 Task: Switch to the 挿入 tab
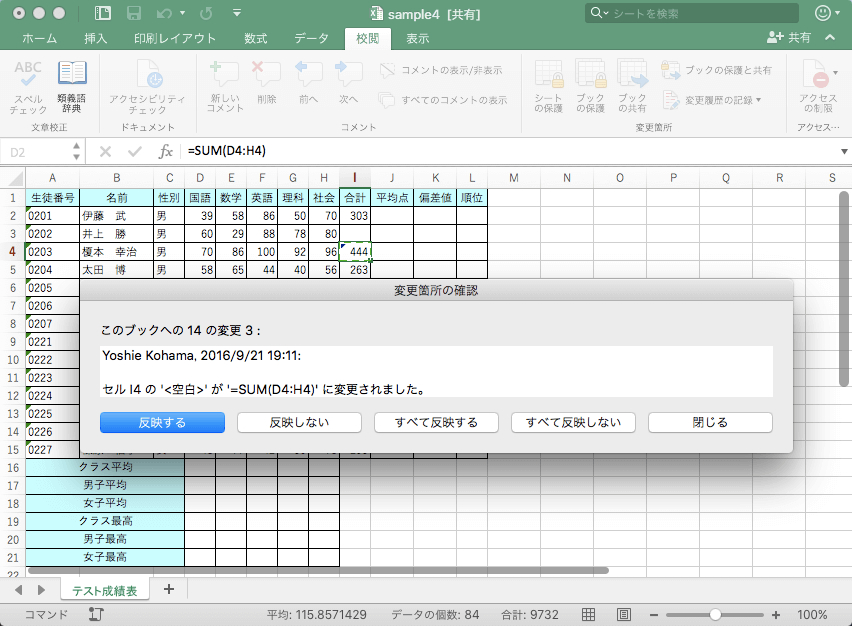click(x=96, y=38)
